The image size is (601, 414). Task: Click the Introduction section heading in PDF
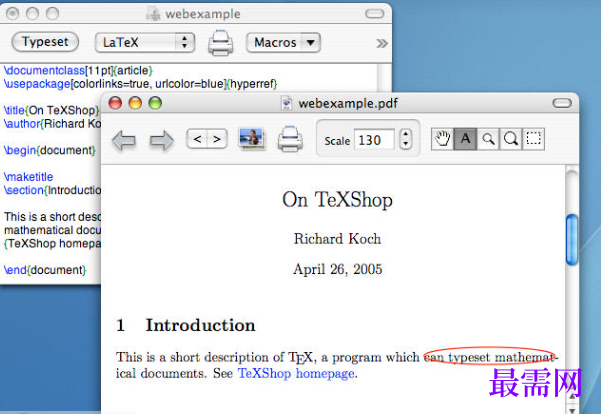[200, 325]
